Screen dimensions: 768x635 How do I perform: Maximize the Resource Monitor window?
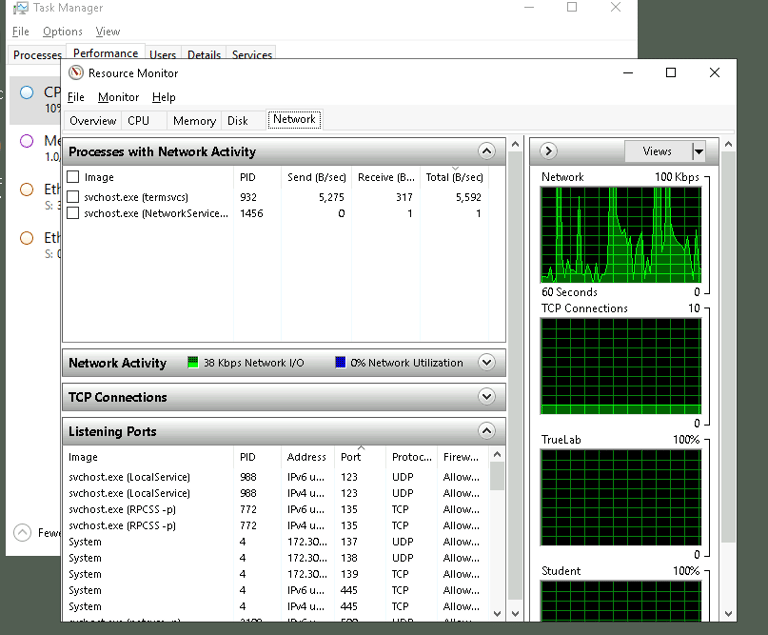(x=671, y=73)
